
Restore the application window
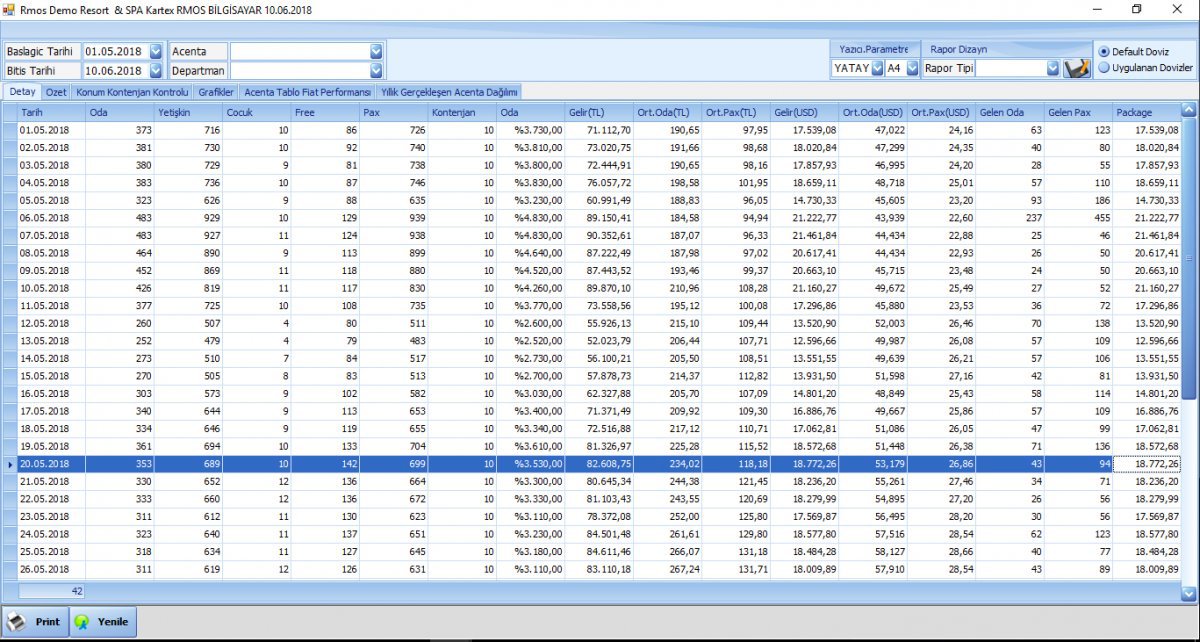point(1136,9)
